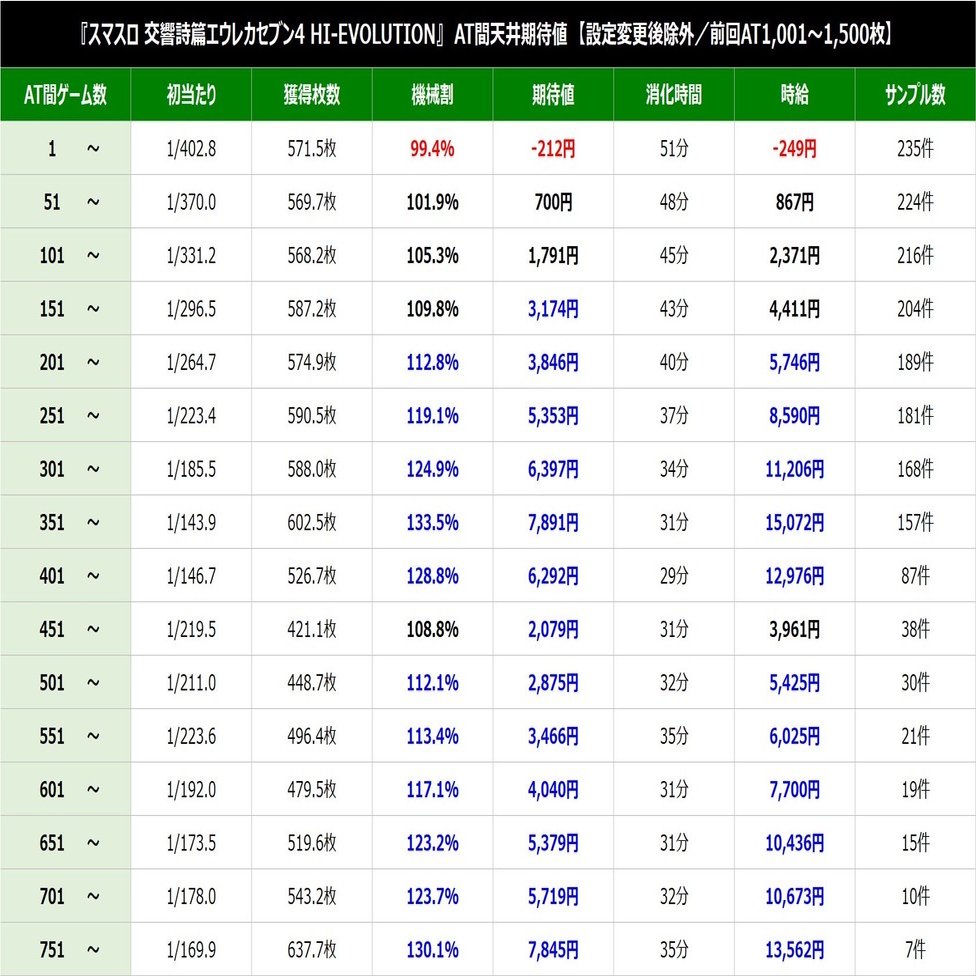Image resolution: width=976 pixels, height=976 pixels.
Task: Click the 3,961円 hourly wage cell
Action: [x=795, y=629]
